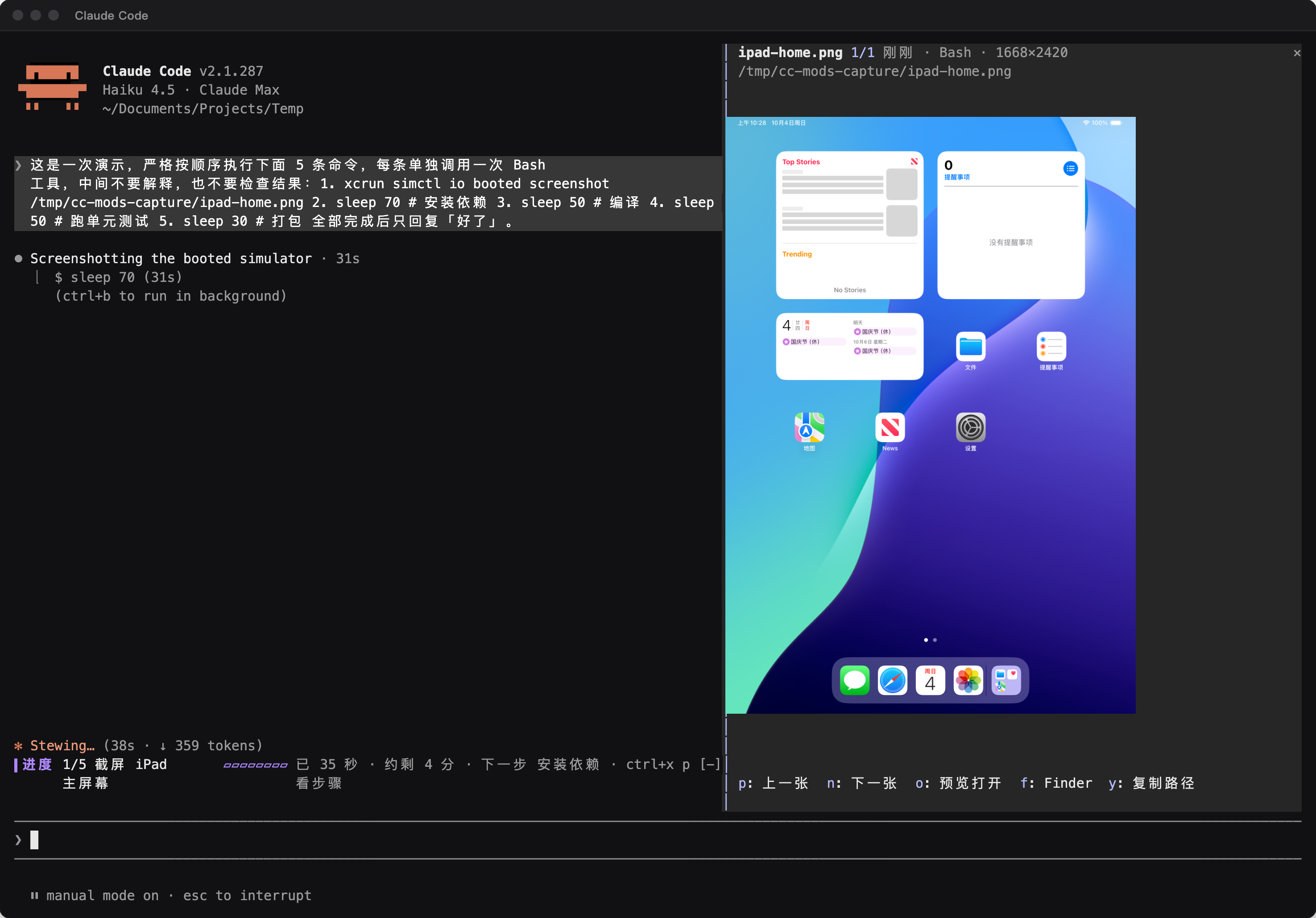This screenshot has height=918, width=1316.
Task: Click the blue list icon in Reminders widget
Action: tap(1070, 169)
